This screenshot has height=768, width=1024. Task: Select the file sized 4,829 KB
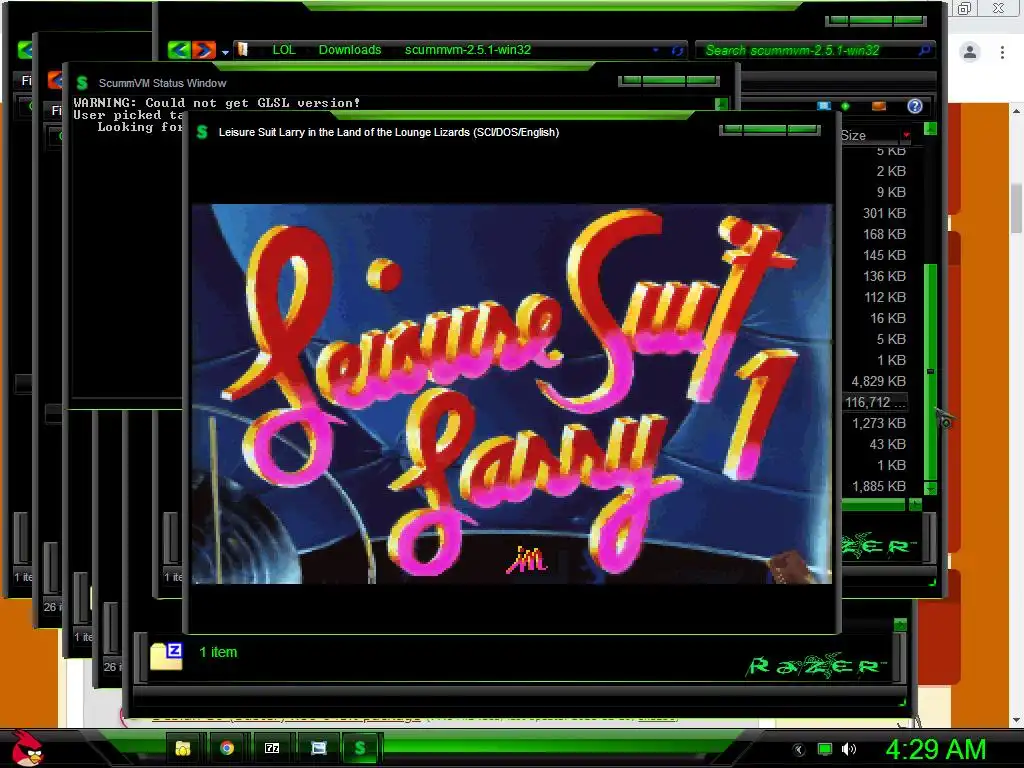click(x=878, y=381)
